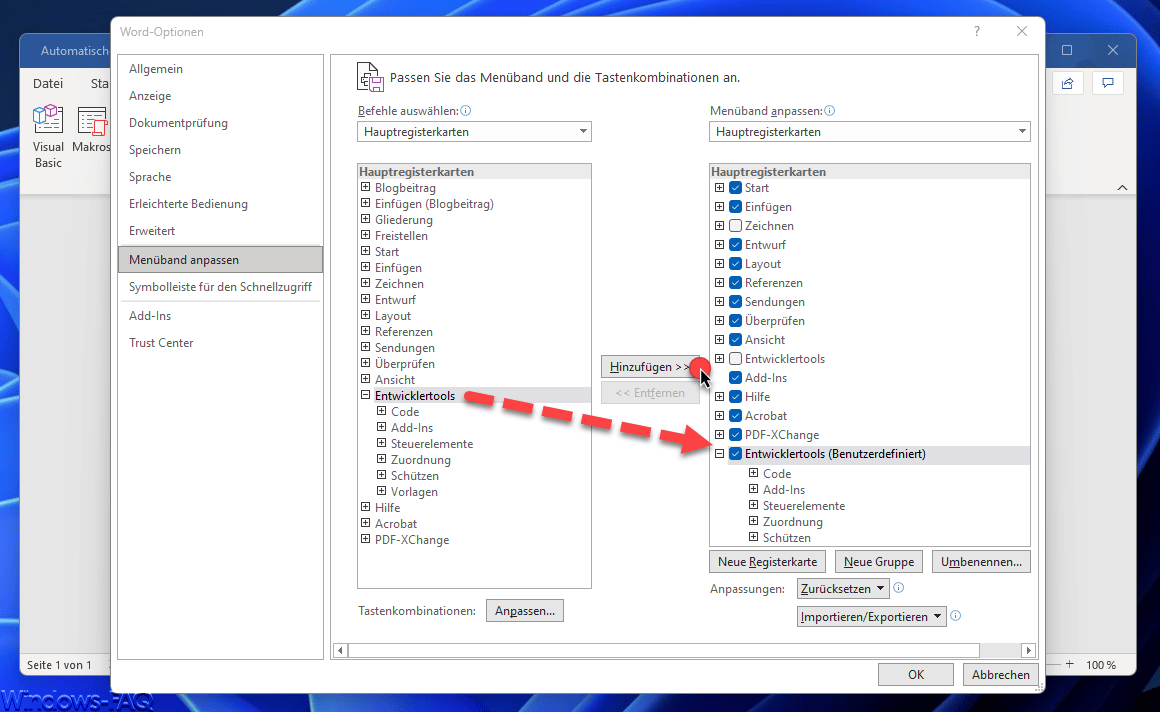Image resolution: width=1160 pixels, height=712 pixels.
Task: Click horizontal scrollbar right arrow
Action: (x=1028, y=651)
